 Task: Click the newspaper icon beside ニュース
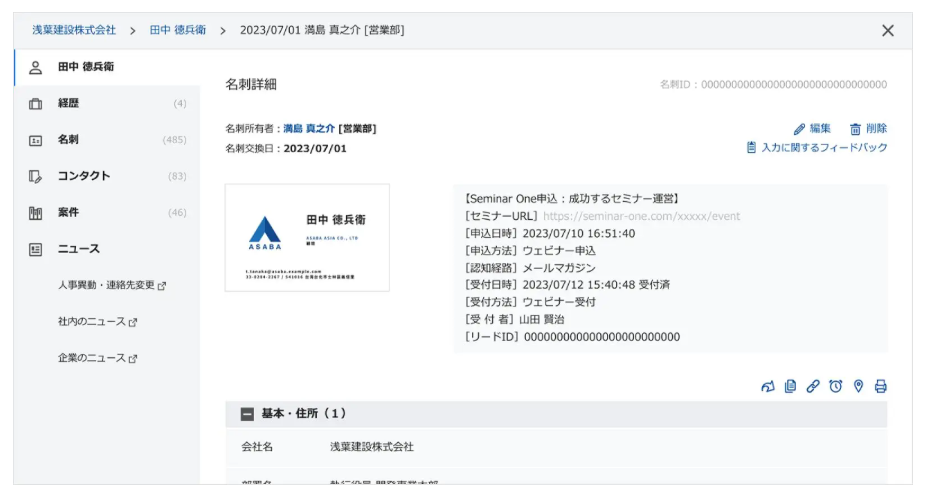tap(35, 249)
